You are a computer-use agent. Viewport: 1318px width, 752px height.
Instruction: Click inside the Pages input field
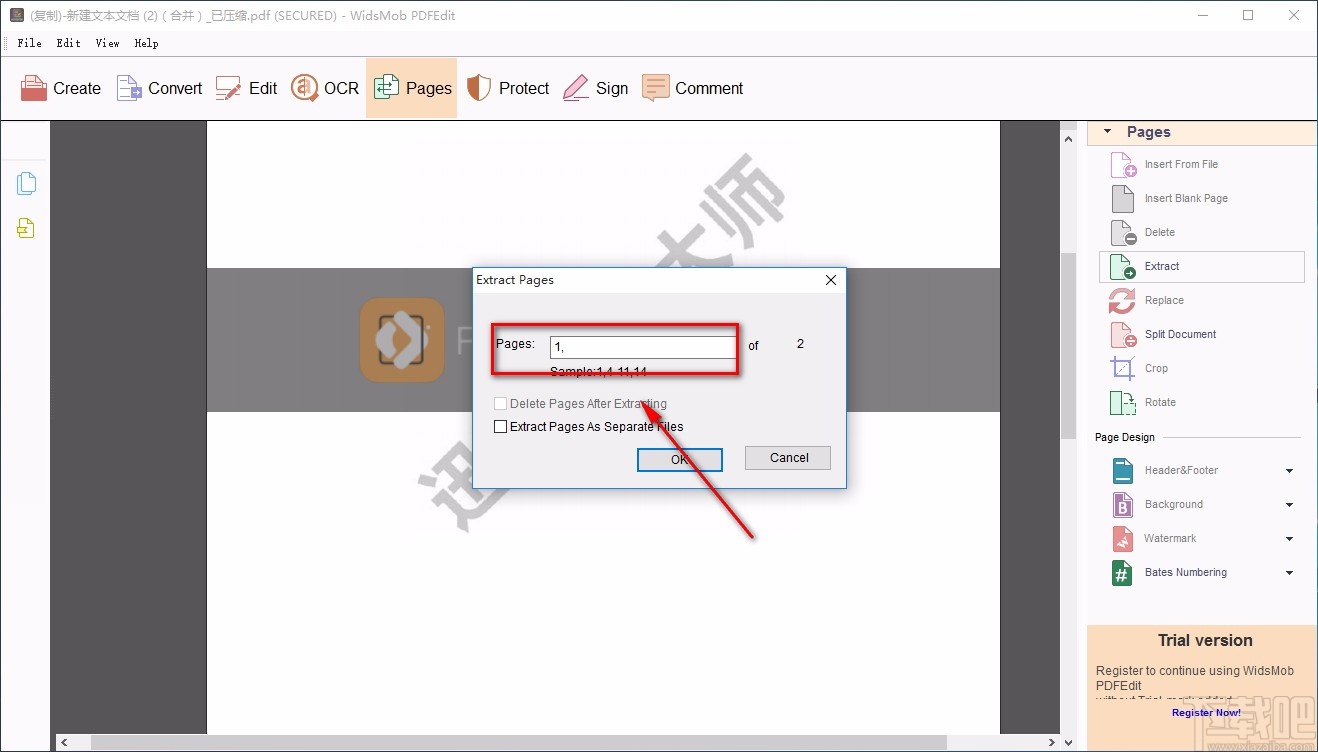coord(643,346)
